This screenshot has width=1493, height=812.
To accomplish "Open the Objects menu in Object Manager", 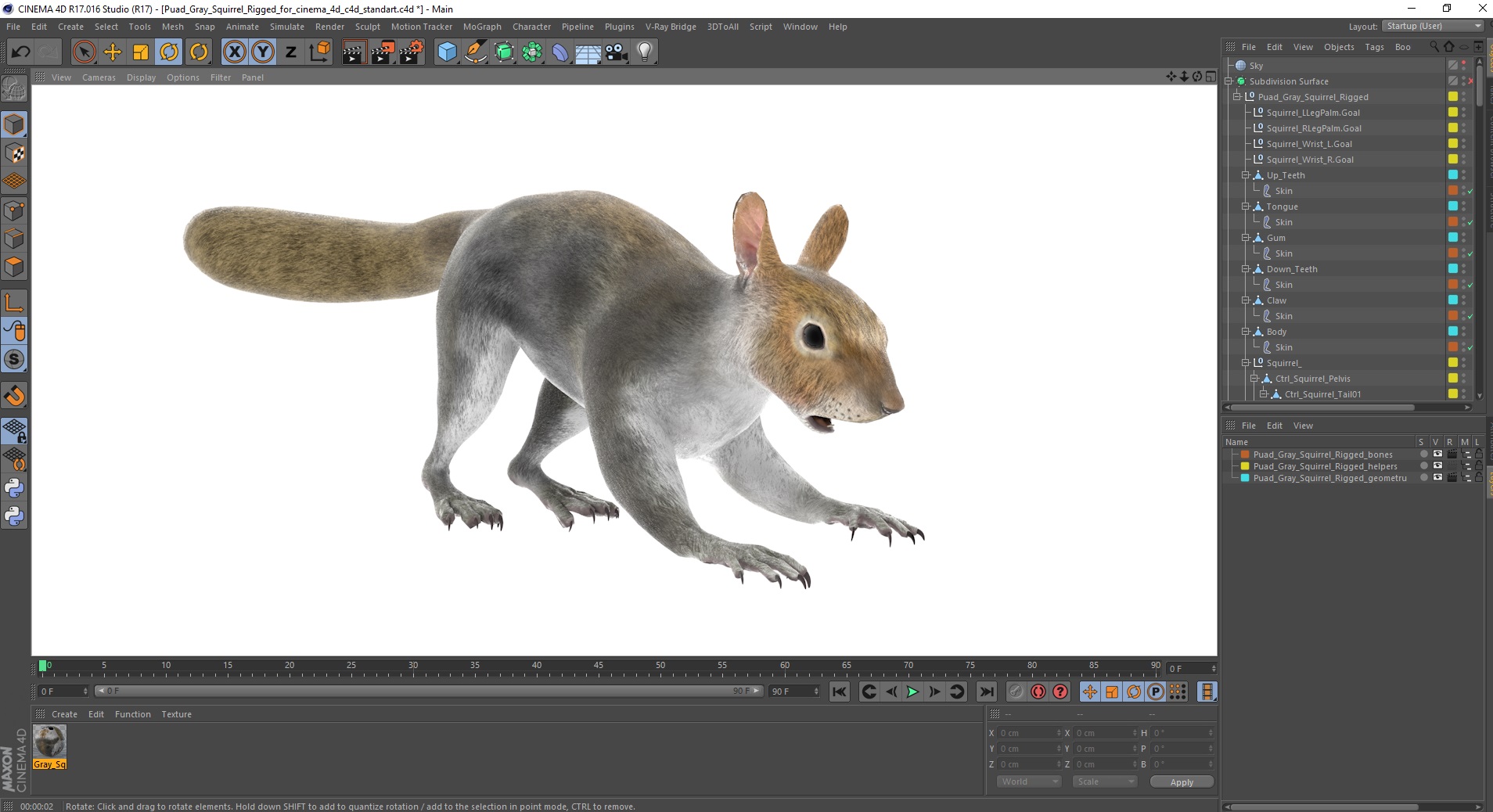I will [x=1339, y=47].
